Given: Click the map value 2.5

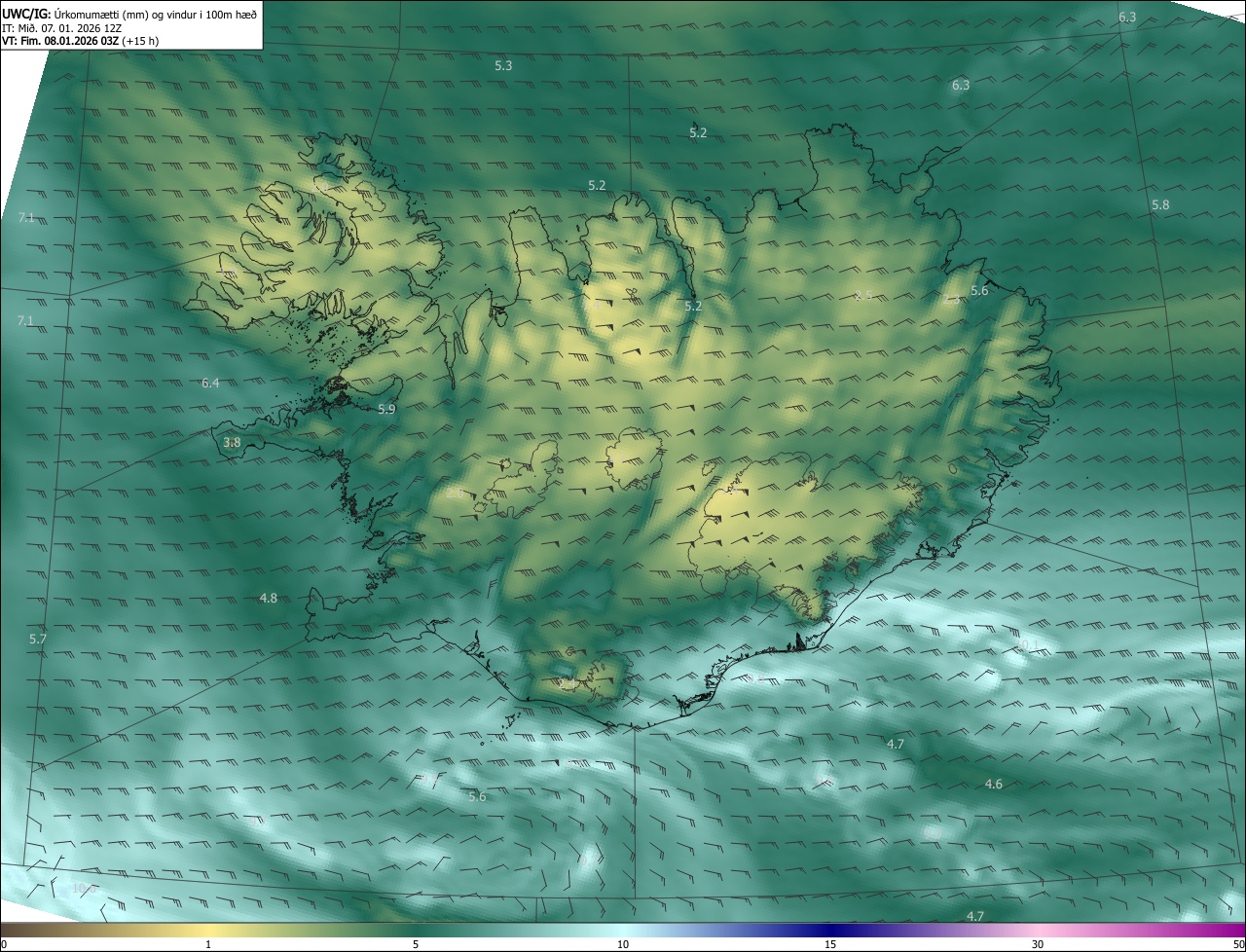Looking at the screenshot, I should pos(863,295).
